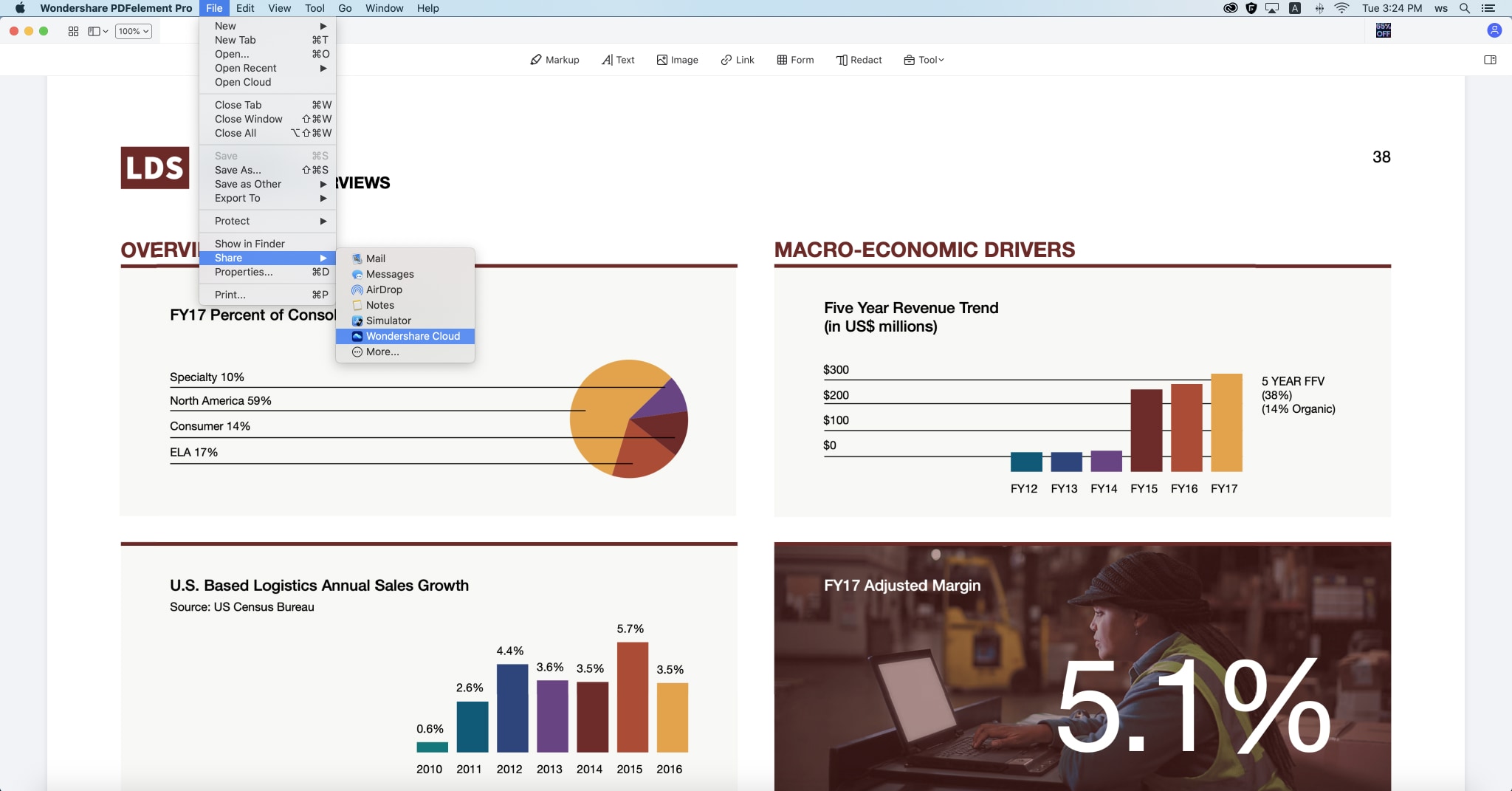Viewport: 1512px width, 791px height.
Task: Toggle the sidebar panel layout button
Action: click(x=97, y=31)
